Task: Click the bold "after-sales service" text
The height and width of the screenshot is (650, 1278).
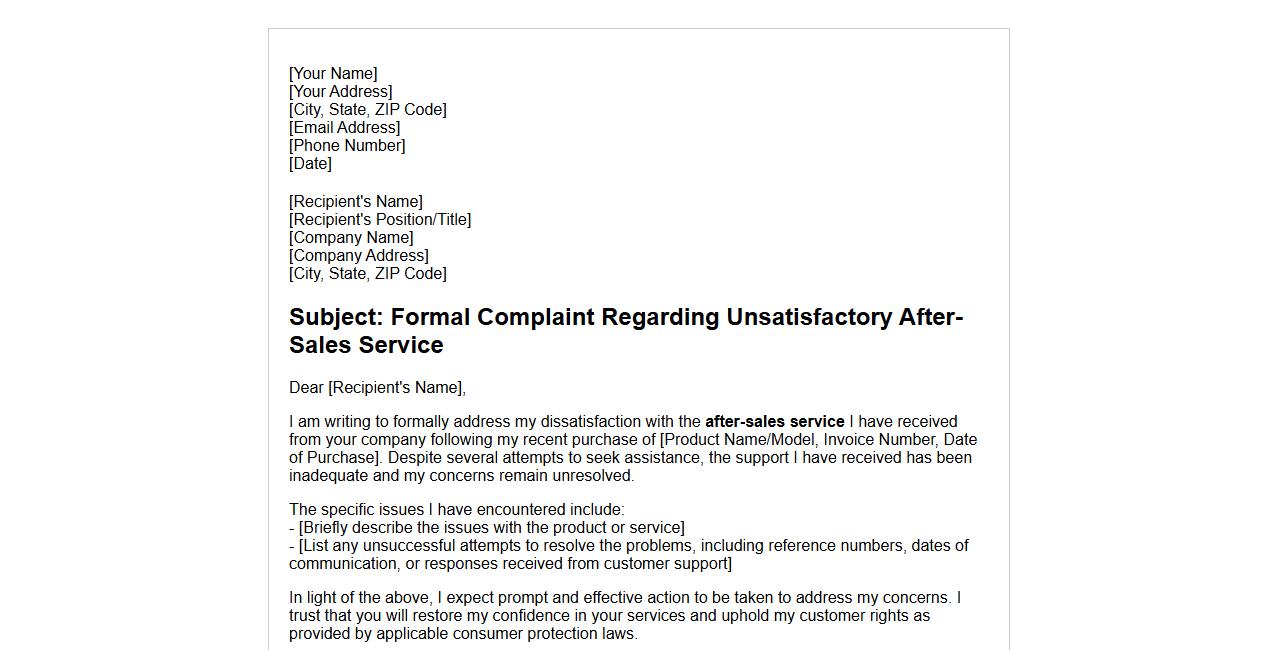Action: [774, 422]
